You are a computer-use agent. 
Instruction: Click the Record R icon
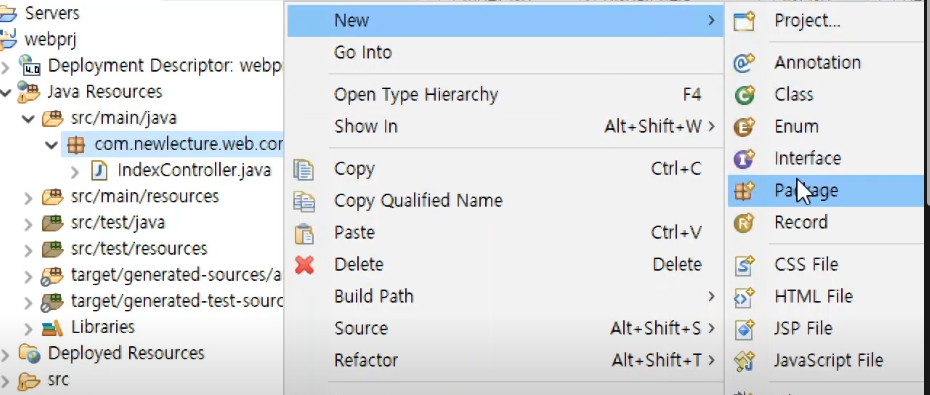click(744, 222)
